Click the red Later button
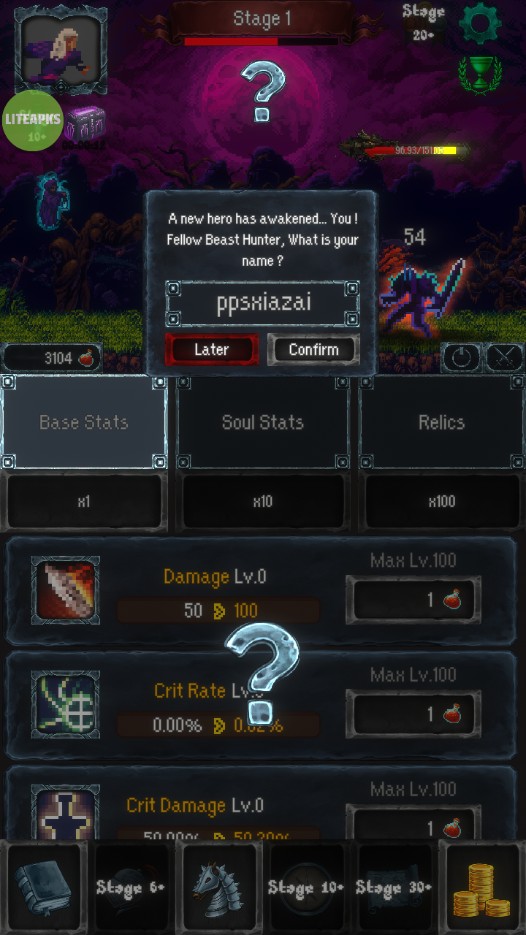 pyautogui.click(x=212, y=349)
